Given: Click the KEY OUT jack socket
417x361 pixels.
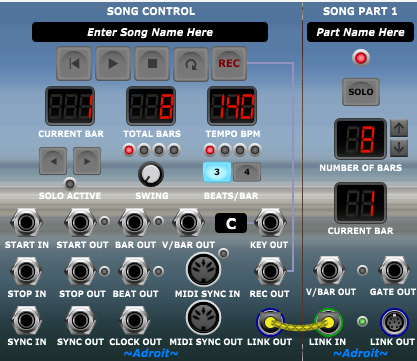Looking at the screenshot, I should [x=270, y=223].
